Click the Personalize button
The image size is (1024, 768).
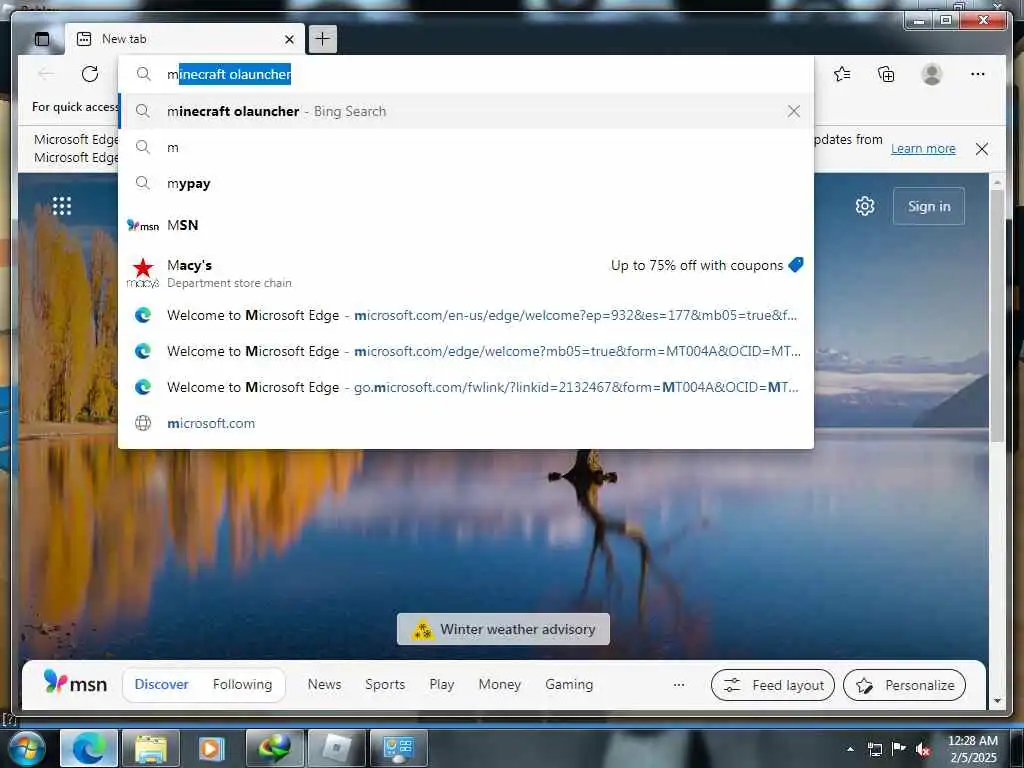[x=904, y=685]
